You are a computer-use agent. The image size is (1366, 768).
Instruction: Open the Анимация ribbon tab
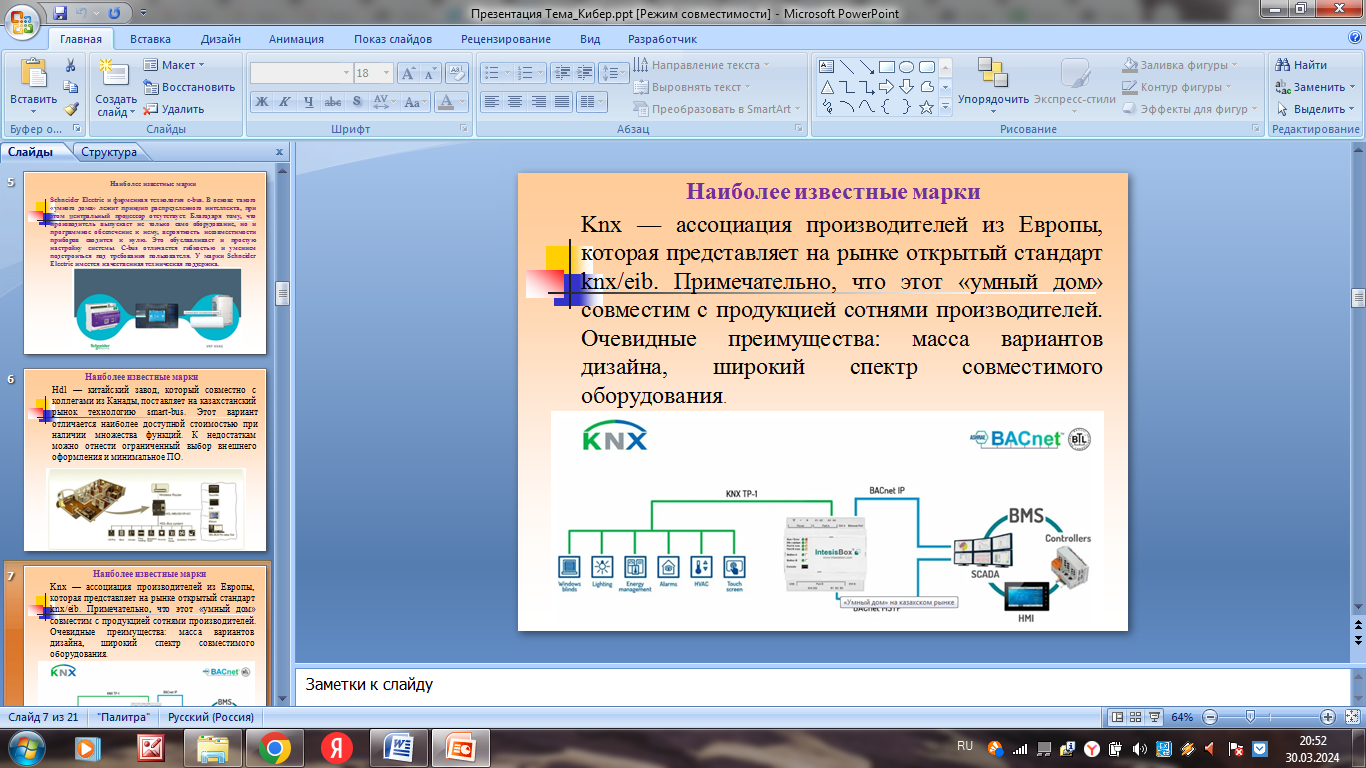(x=296, y=39)
